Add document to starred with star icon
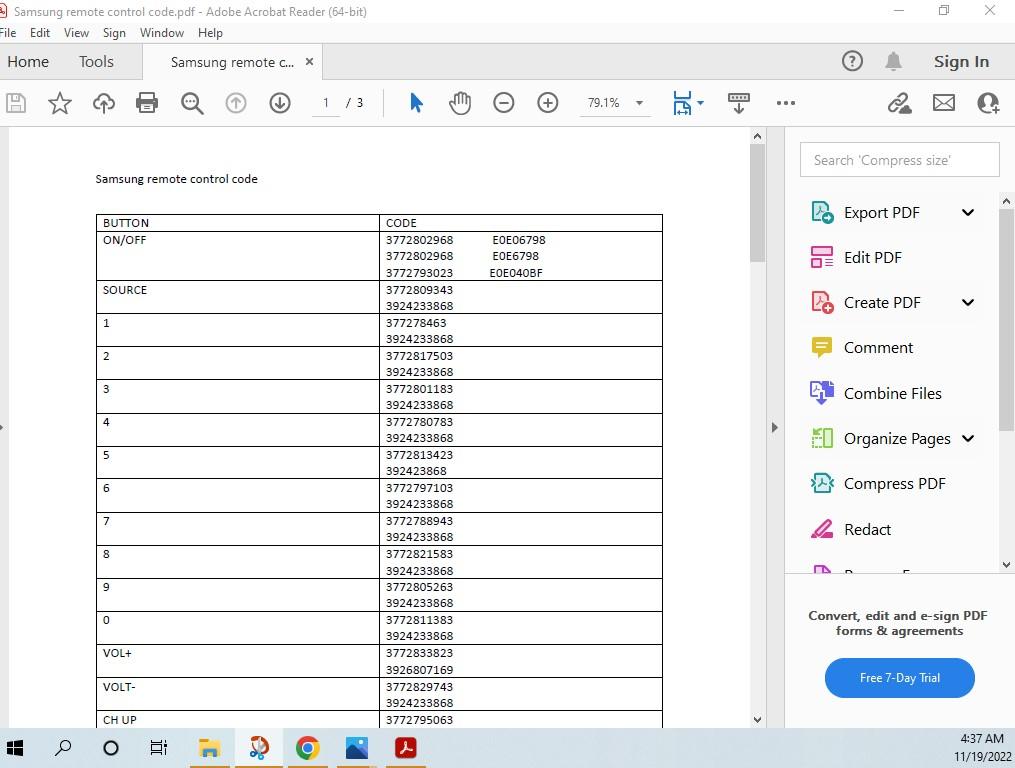The height and width of the screenshot is (768, 1015). pos(60,103)
